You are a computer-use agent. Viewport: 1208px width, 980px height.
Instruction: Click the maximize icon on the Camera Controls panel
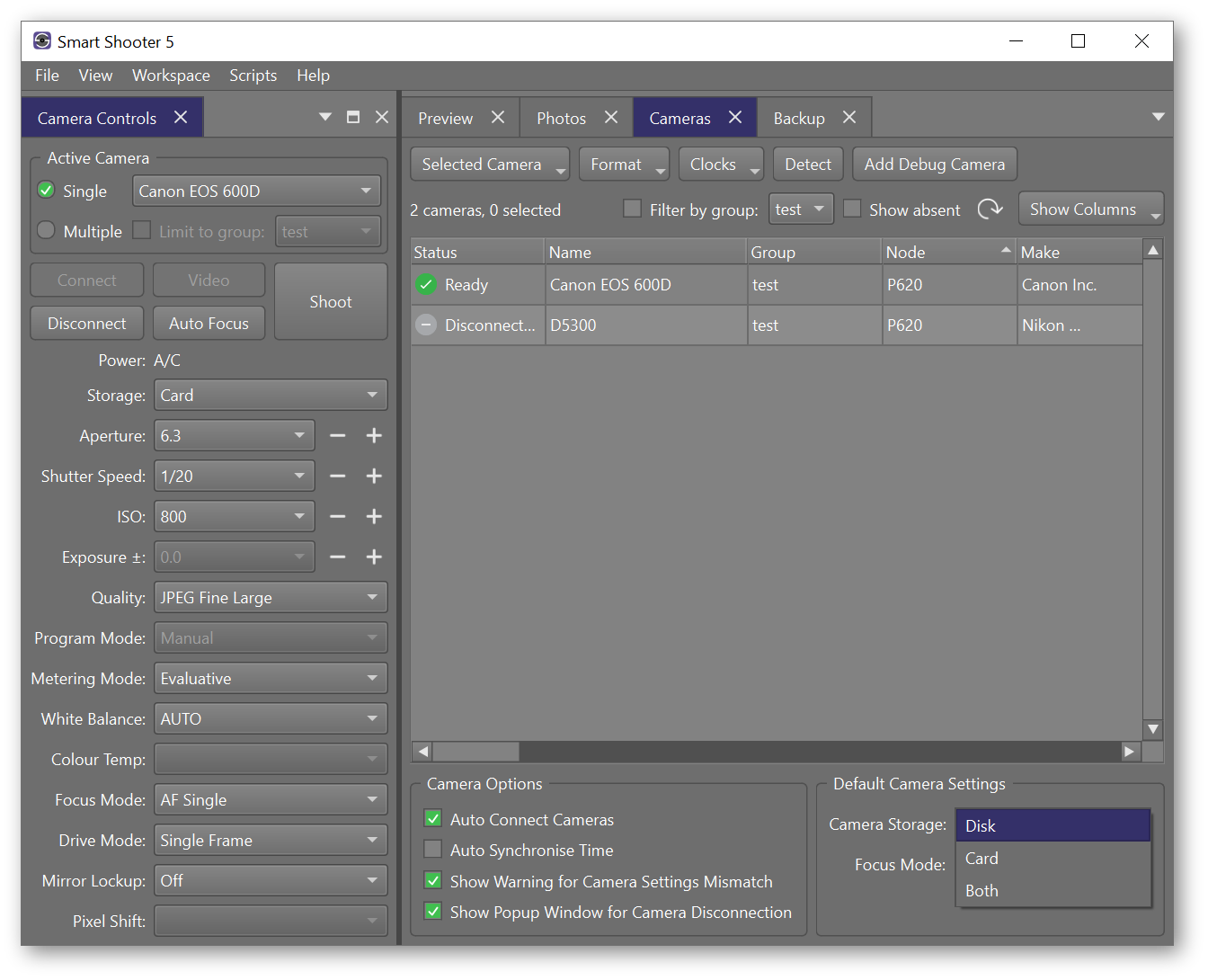click(x=352, y=116)
